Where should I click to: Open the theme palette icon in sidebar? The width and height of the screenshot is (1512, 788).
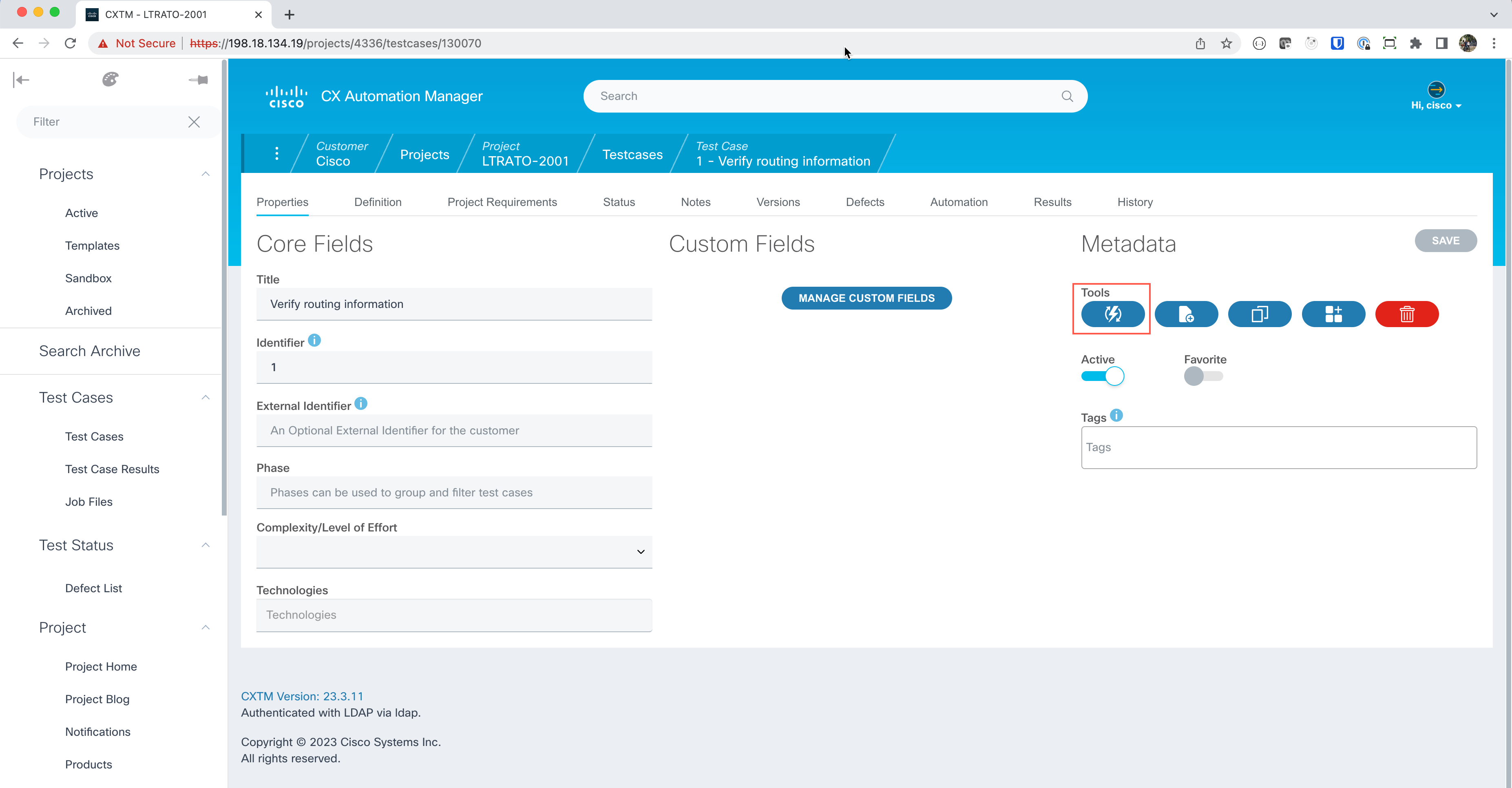pos(111,79)
